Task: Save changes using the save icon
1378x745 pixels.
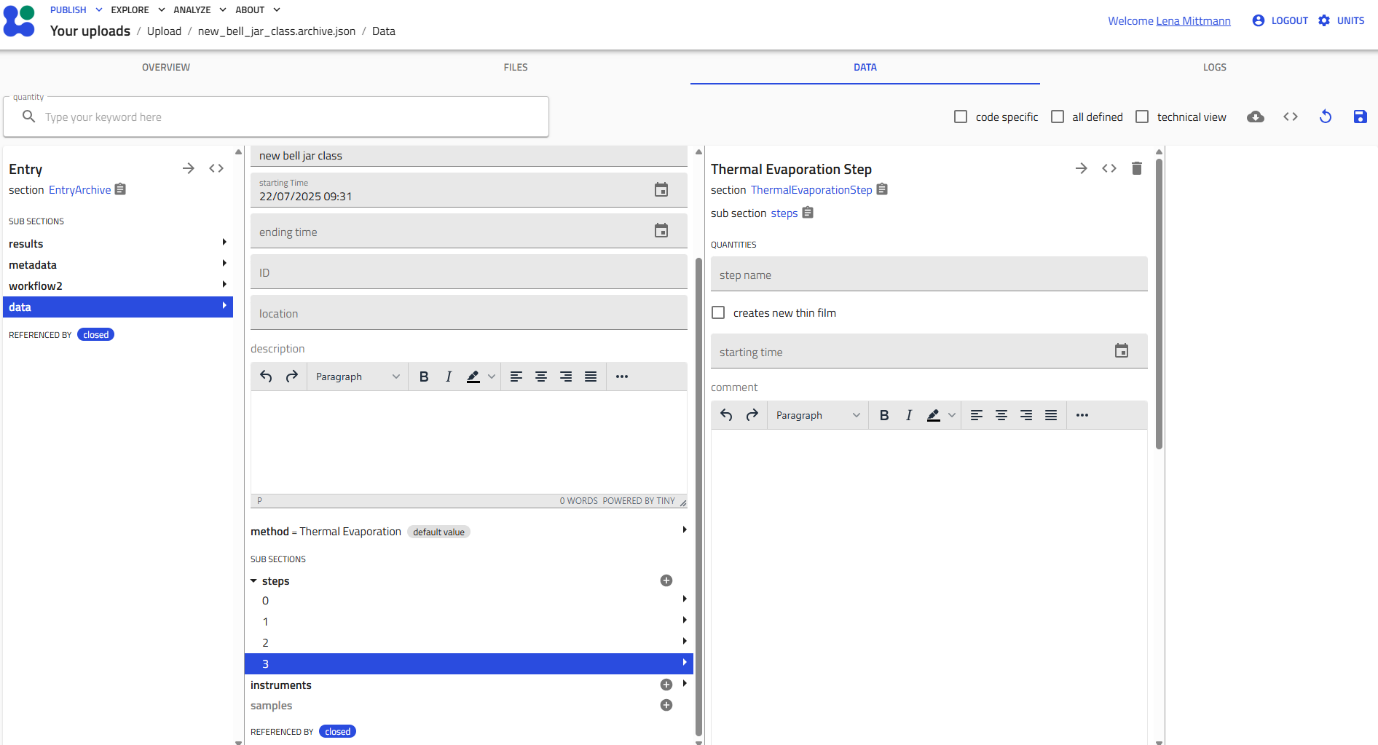Action: [1360, 117]
